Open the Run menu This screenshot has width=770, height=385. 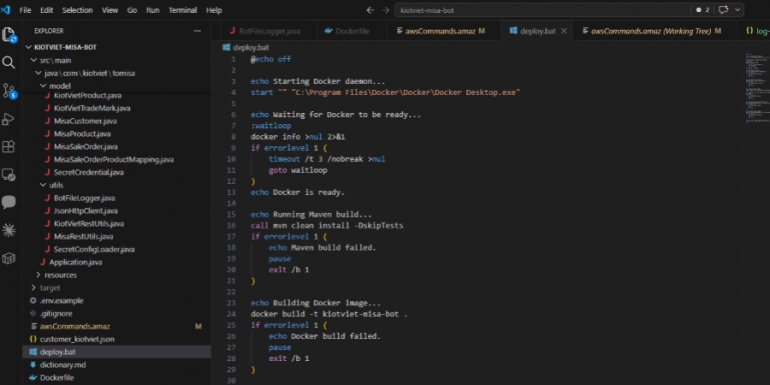point(153,10)
